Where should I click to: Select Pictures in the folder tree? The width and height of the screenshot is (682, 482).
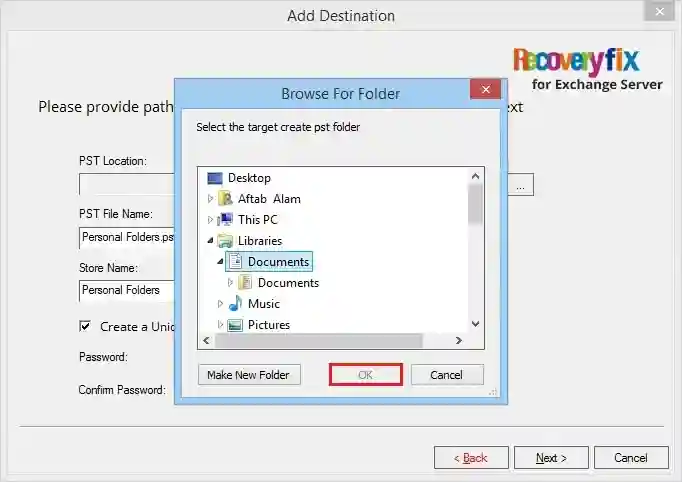[269, 325]
